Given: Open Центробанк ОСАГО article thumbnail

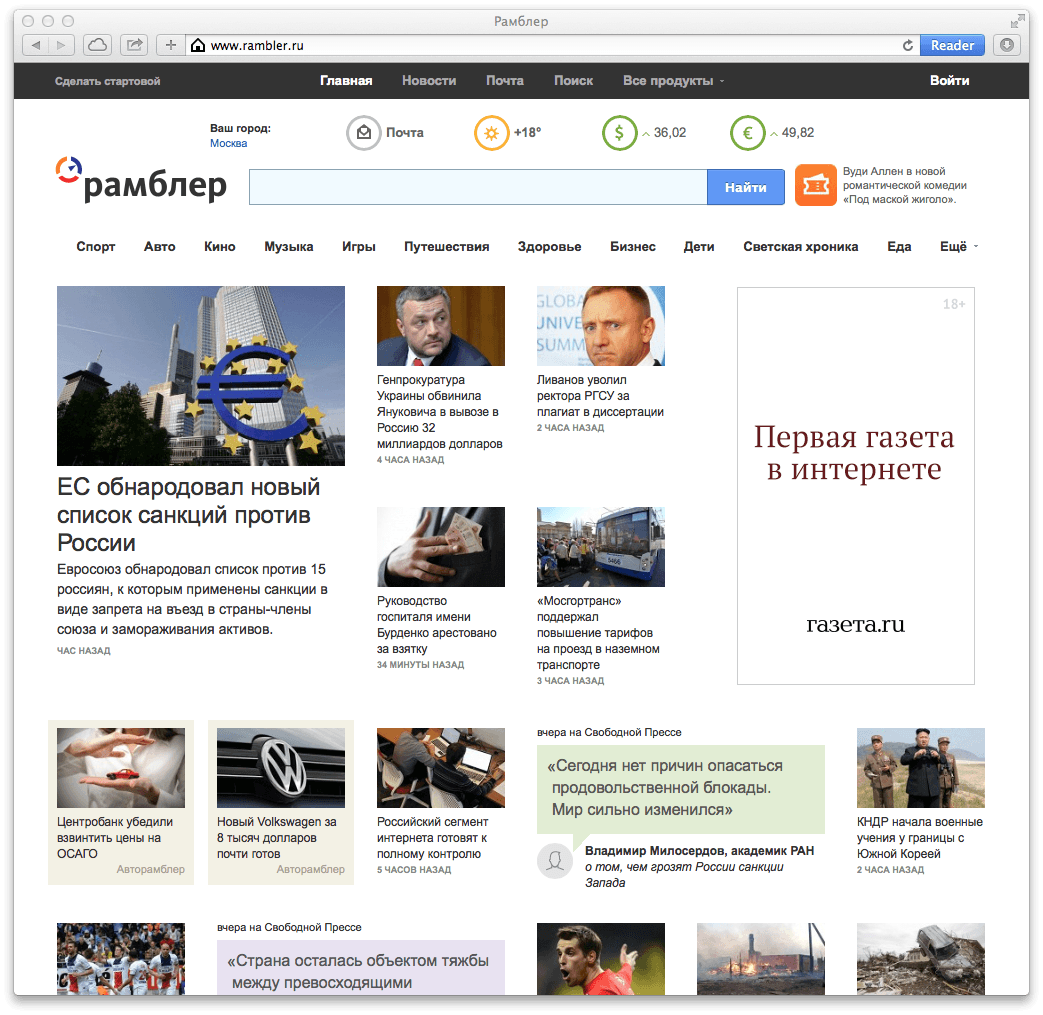Looking at the screenshot, I should 121,768.
